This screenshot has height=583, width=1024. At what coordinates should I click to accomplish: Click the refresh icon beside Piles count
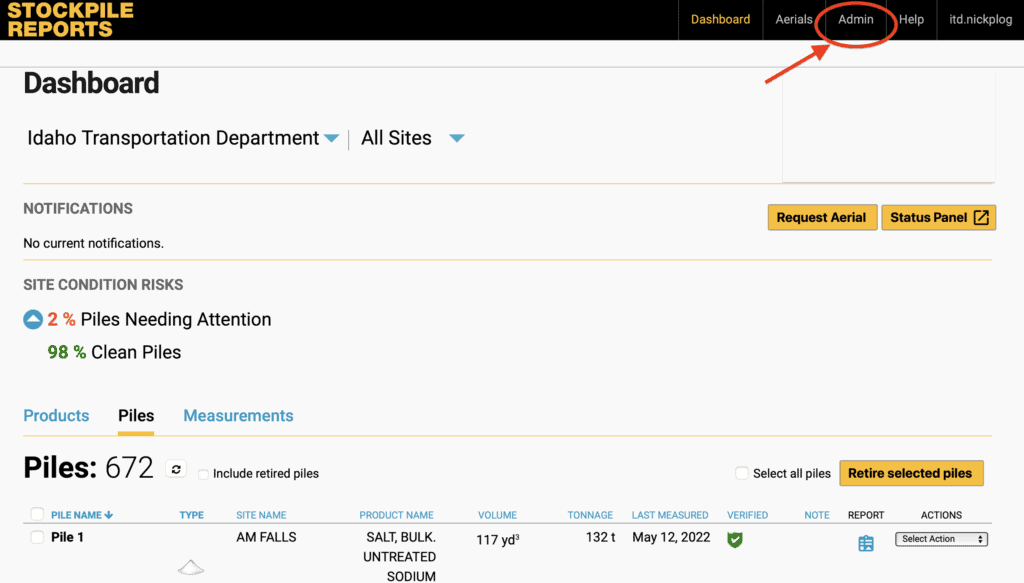pos(176,469)
